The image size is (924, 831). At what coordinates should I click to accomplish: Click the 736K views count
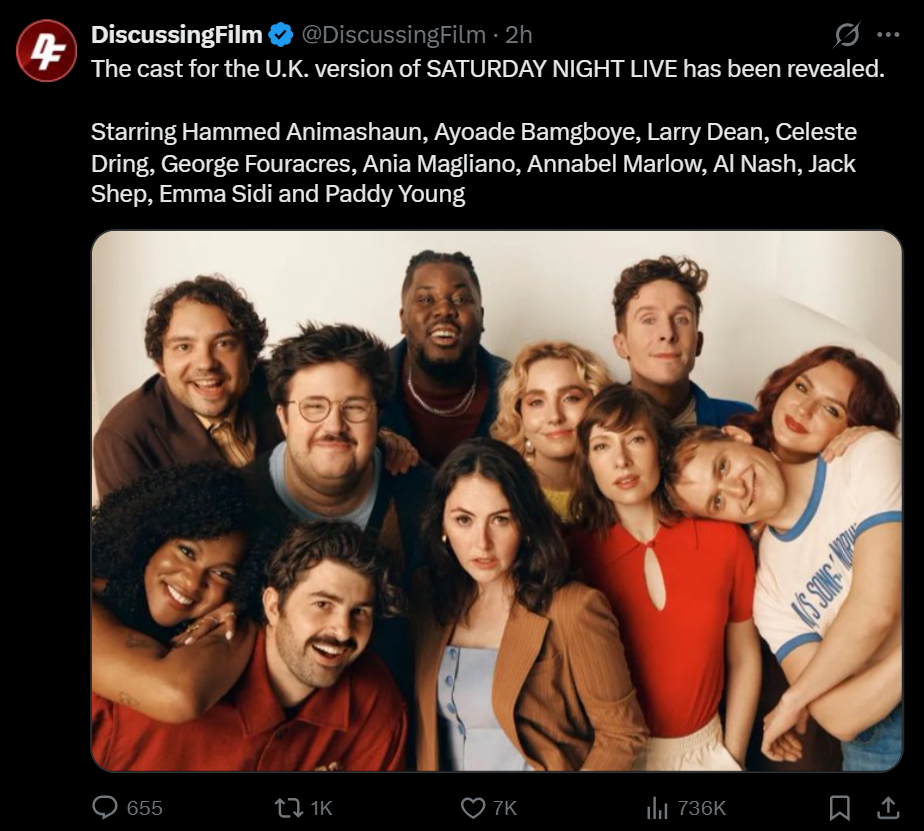click(701, 807)
